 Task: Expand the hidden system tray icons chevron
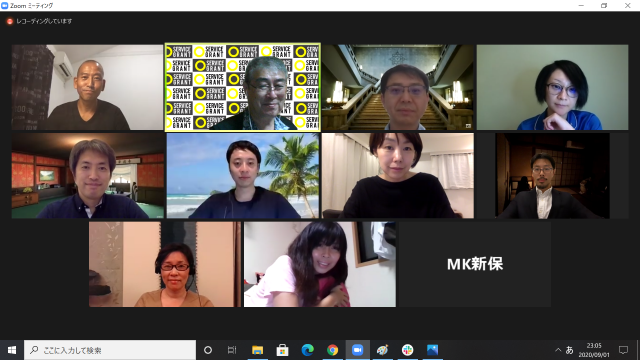tap(558, 350)
